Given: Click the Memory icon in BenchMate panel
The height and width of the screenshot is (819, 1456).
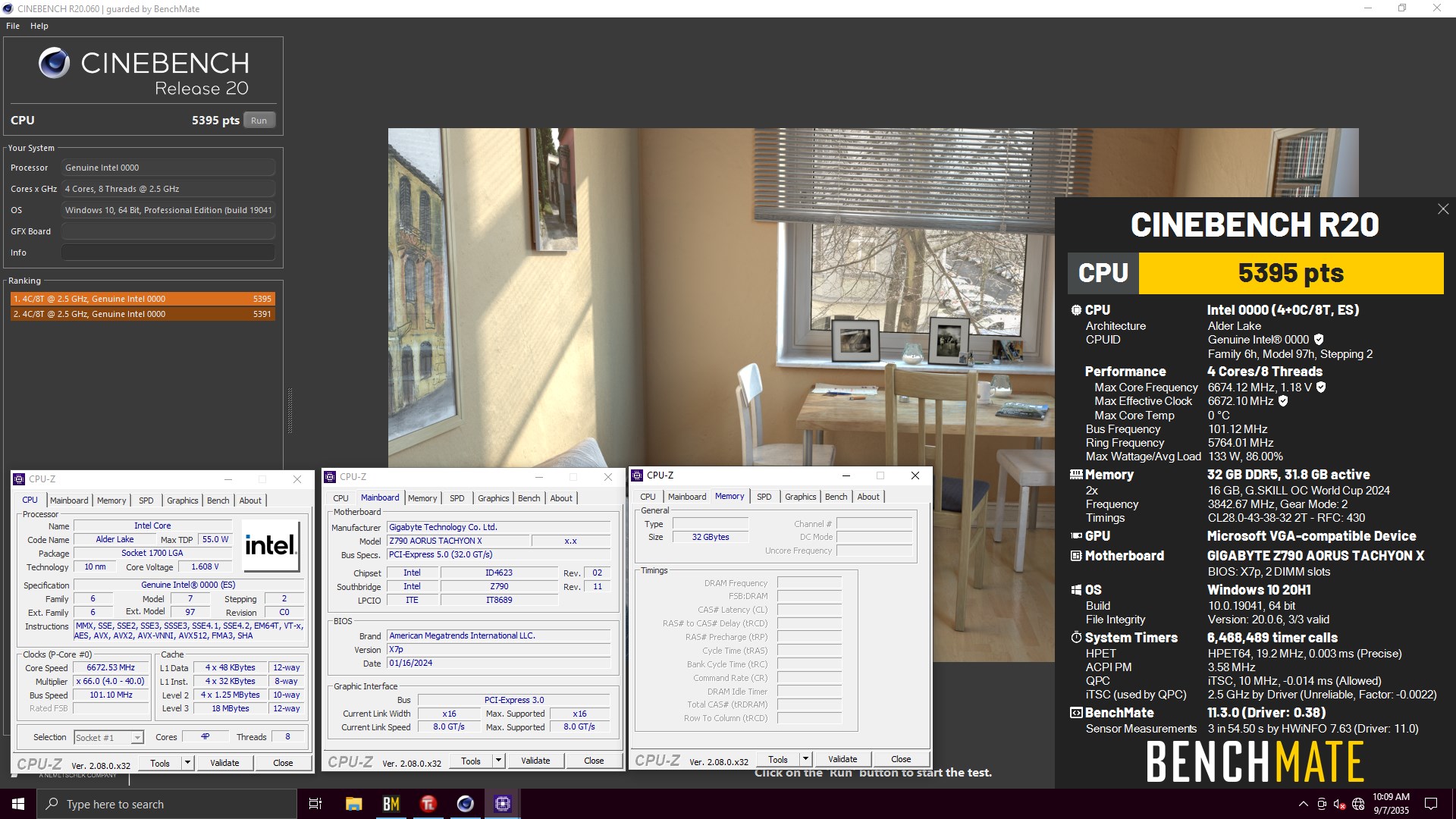Looking at the screenshot, I should point(1076,475).
